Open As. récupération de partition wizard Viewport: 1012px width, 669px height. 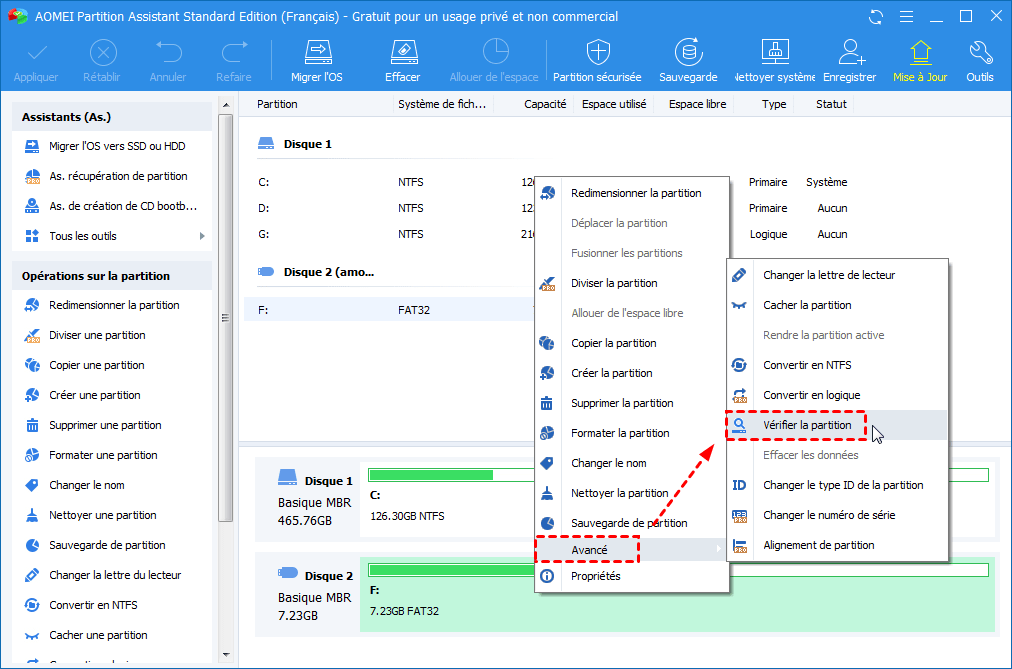(112, 176)
